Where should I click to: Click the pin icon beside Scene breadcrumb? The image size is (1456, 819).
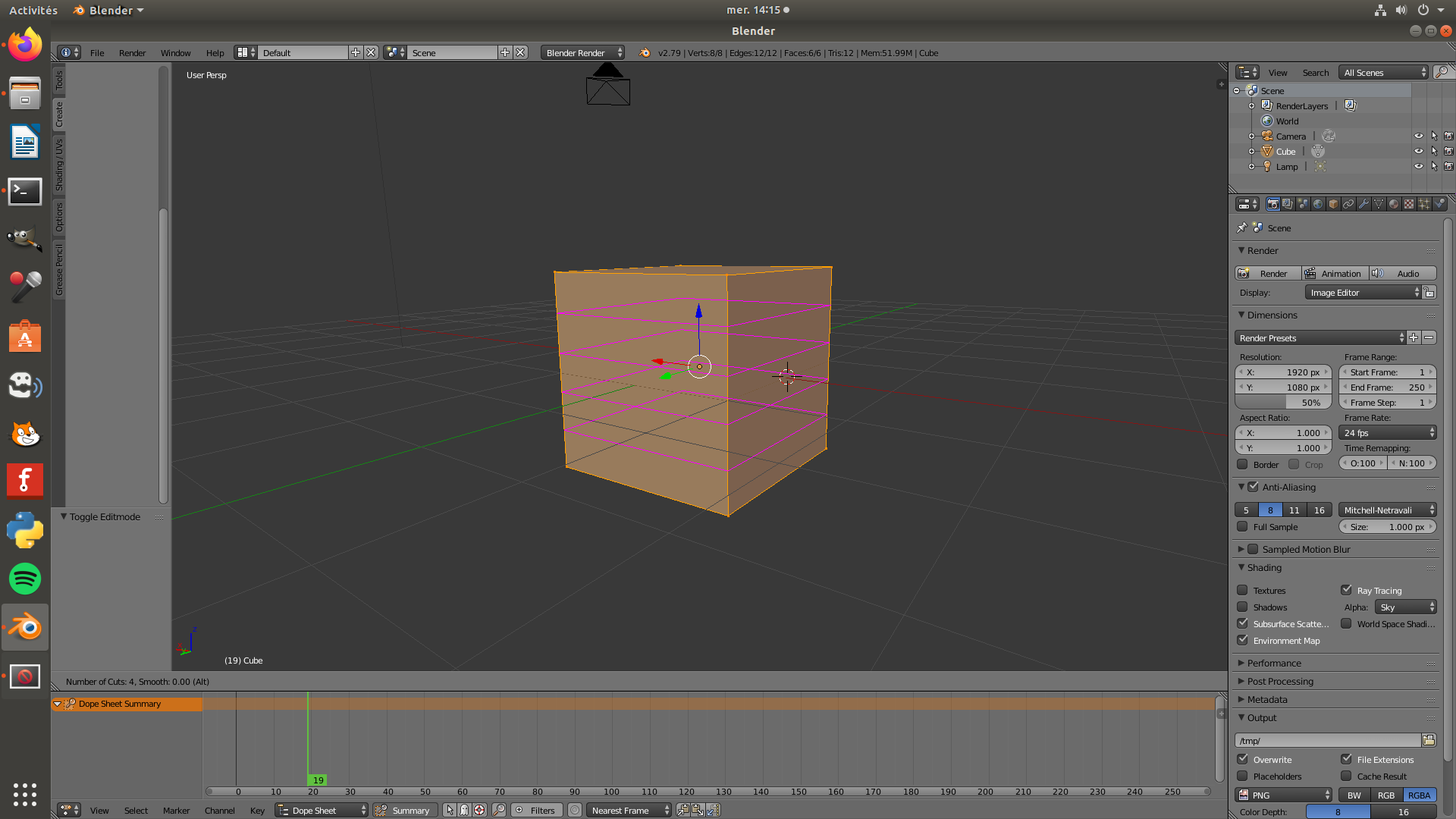tap(1242, 227)
